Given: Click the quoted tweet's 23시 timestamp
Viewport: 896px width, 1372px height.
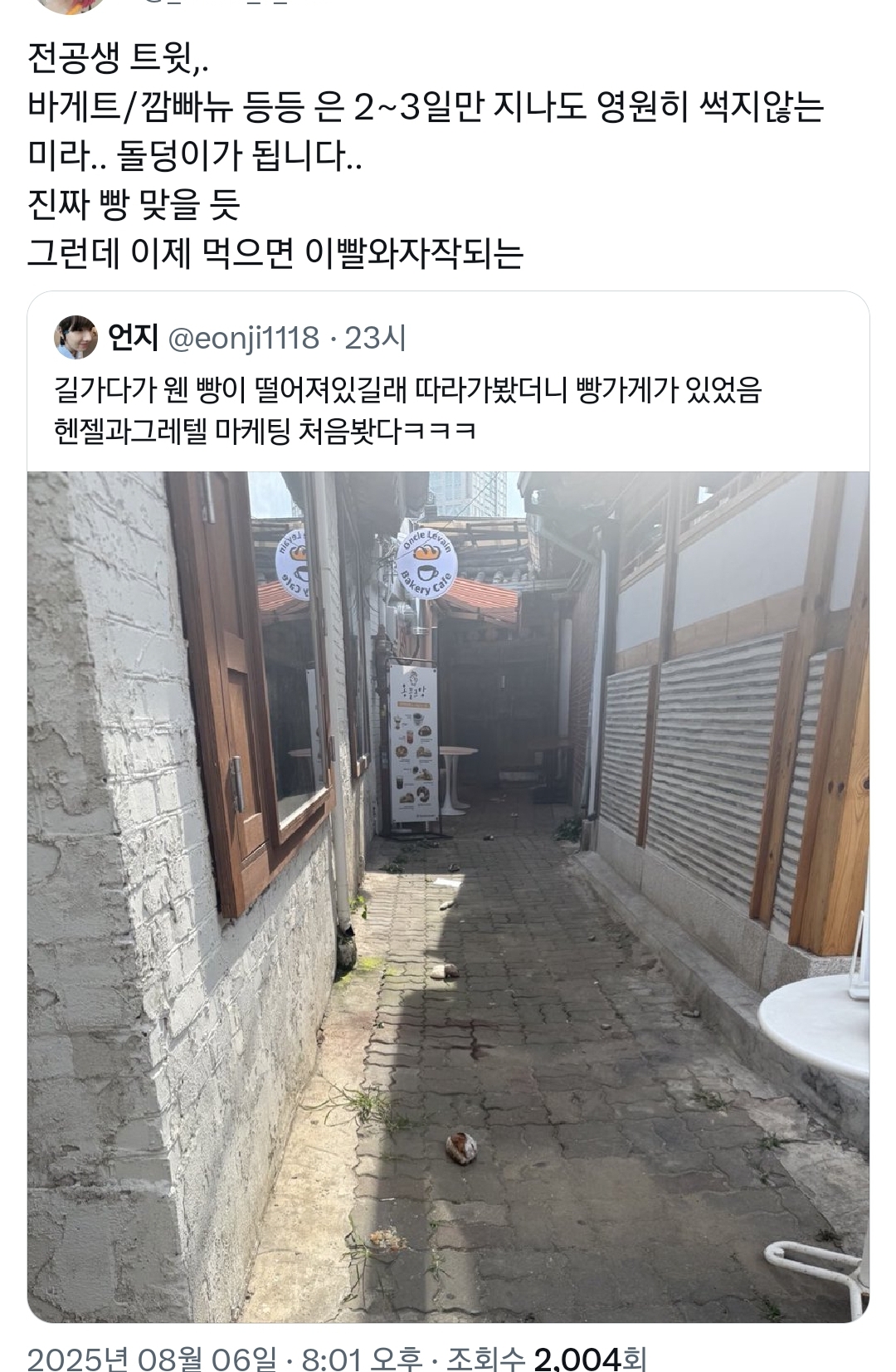Looking at the screenshot, I should click(375, 338).
